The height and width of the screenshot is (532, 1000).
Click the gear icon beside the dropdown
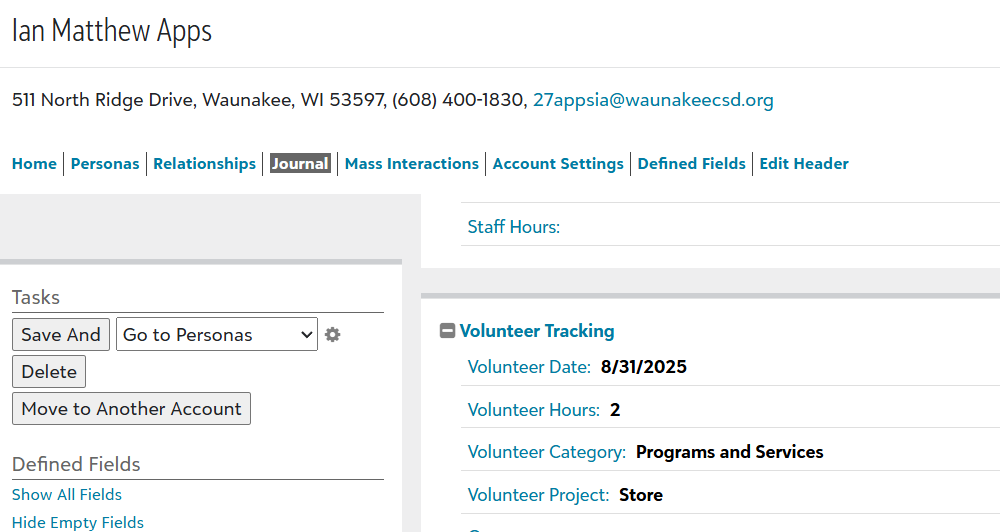[x=333, y=335]
